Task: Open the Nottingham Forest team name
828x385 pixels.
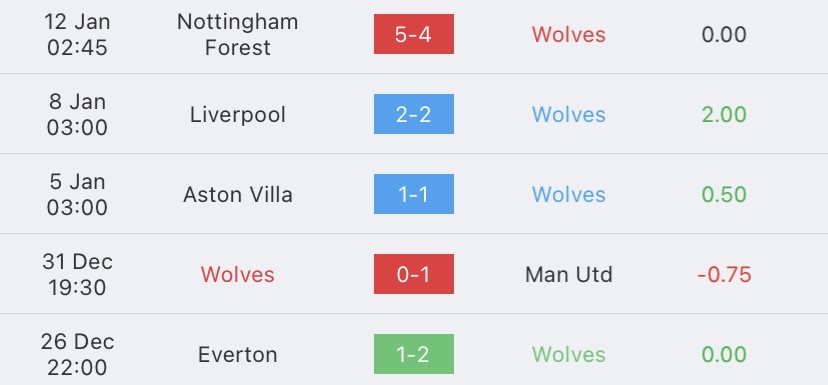Action: [x=238, y=34]
